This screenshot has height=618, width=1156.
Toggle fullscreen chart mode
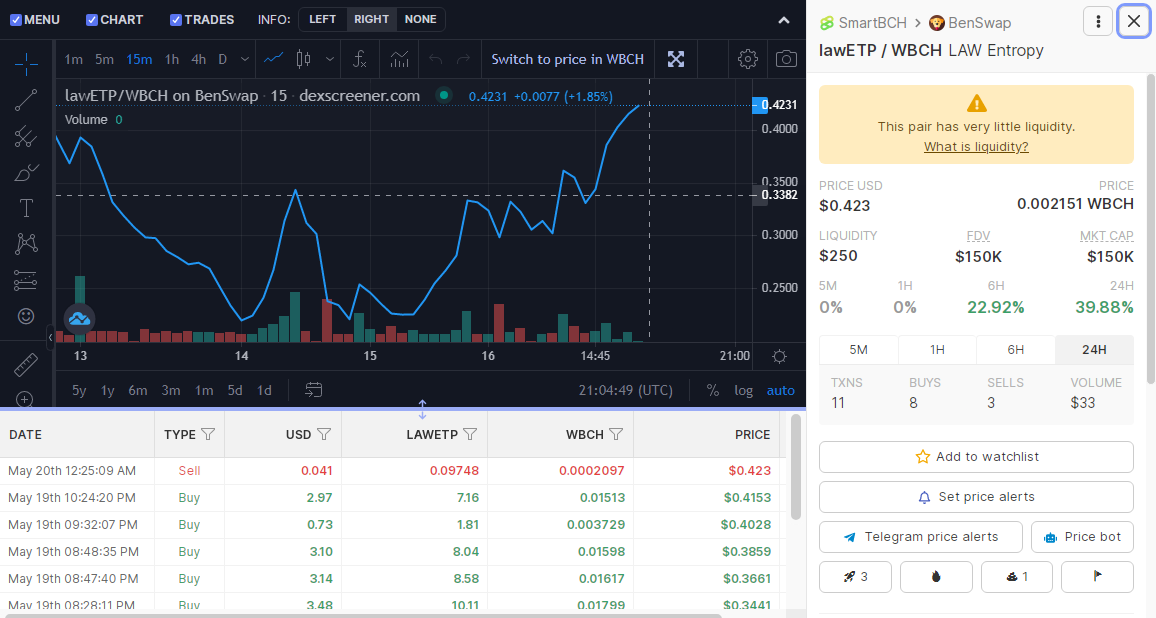click(675, 59)
